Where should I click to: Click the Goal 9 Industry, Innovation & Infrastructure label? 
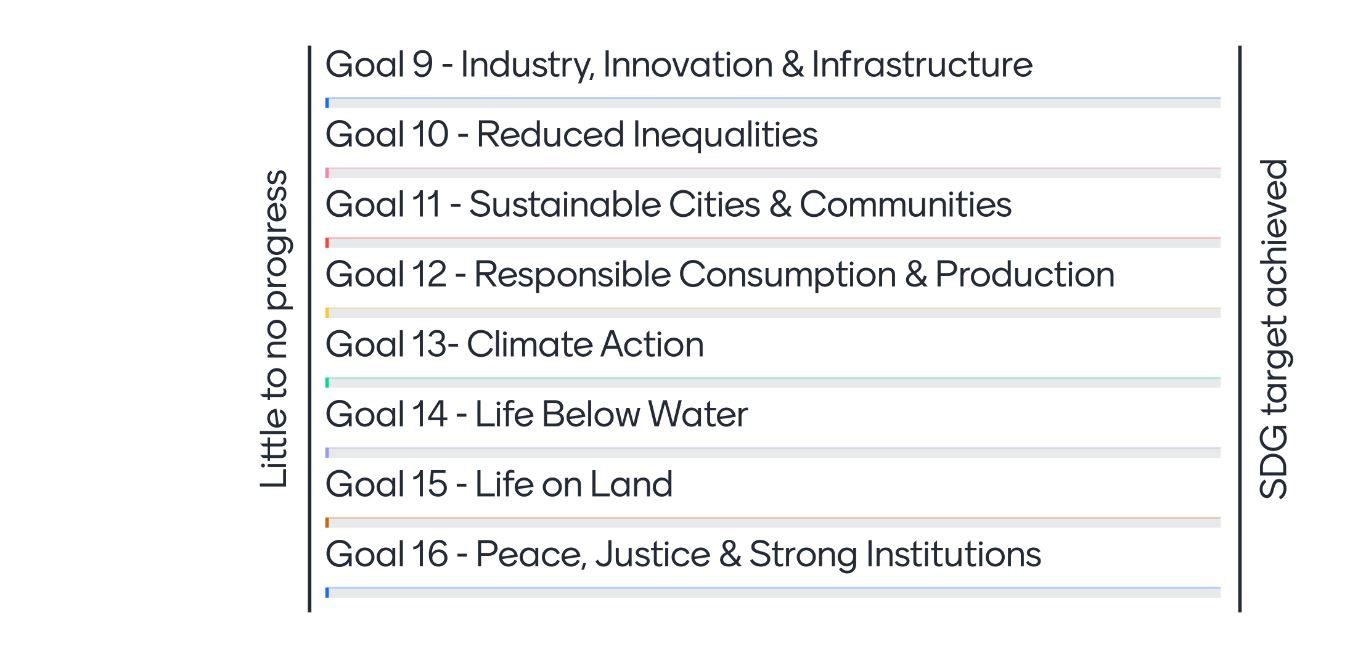(679, 65)
